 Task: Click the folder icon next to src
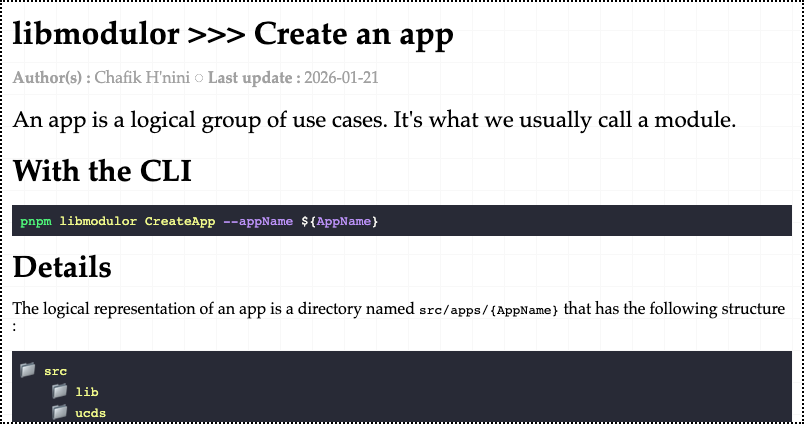point(28,370)
